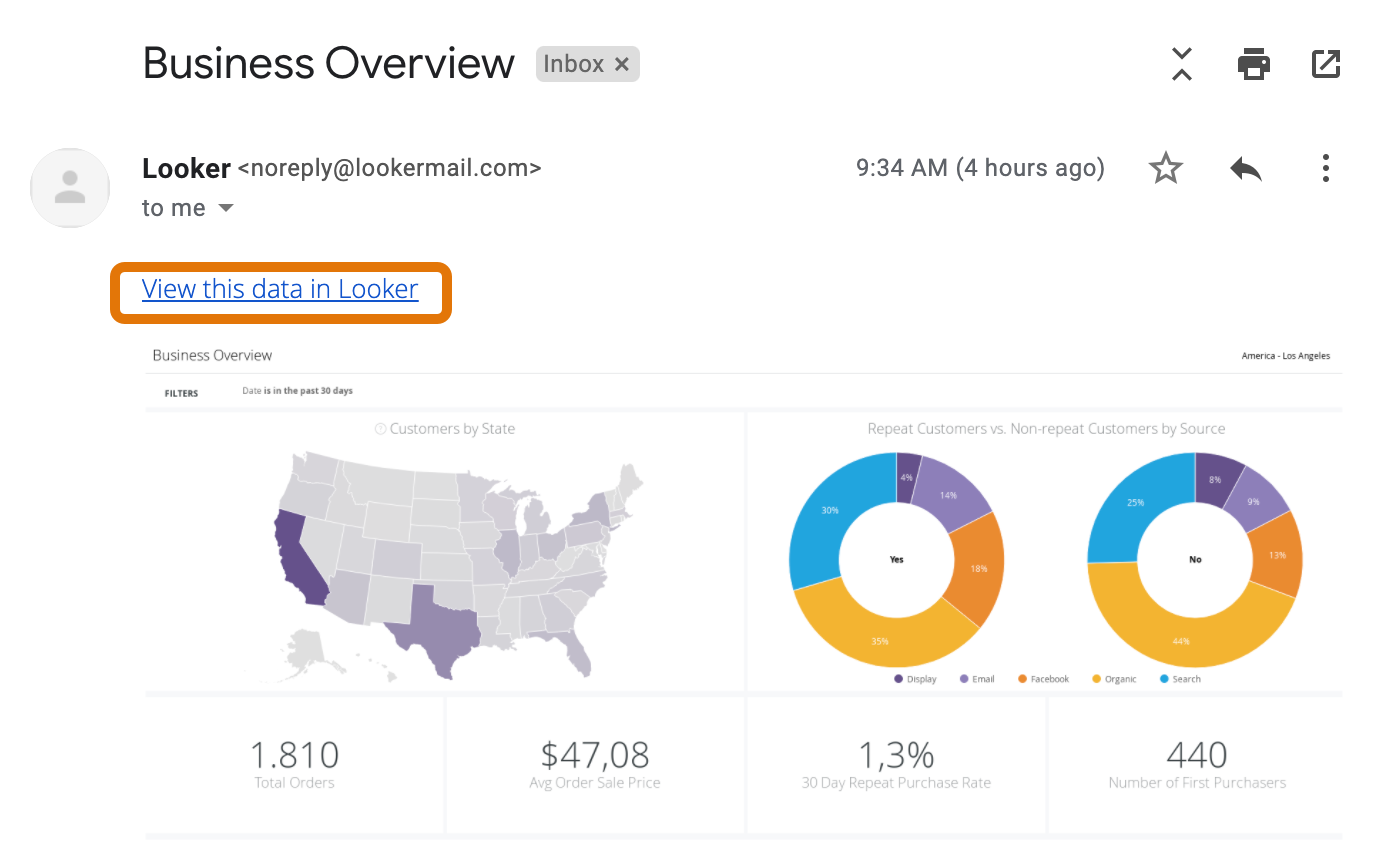Click the embedded dashboard screenshot
The image size is (1378, 842).
(744, 590)
